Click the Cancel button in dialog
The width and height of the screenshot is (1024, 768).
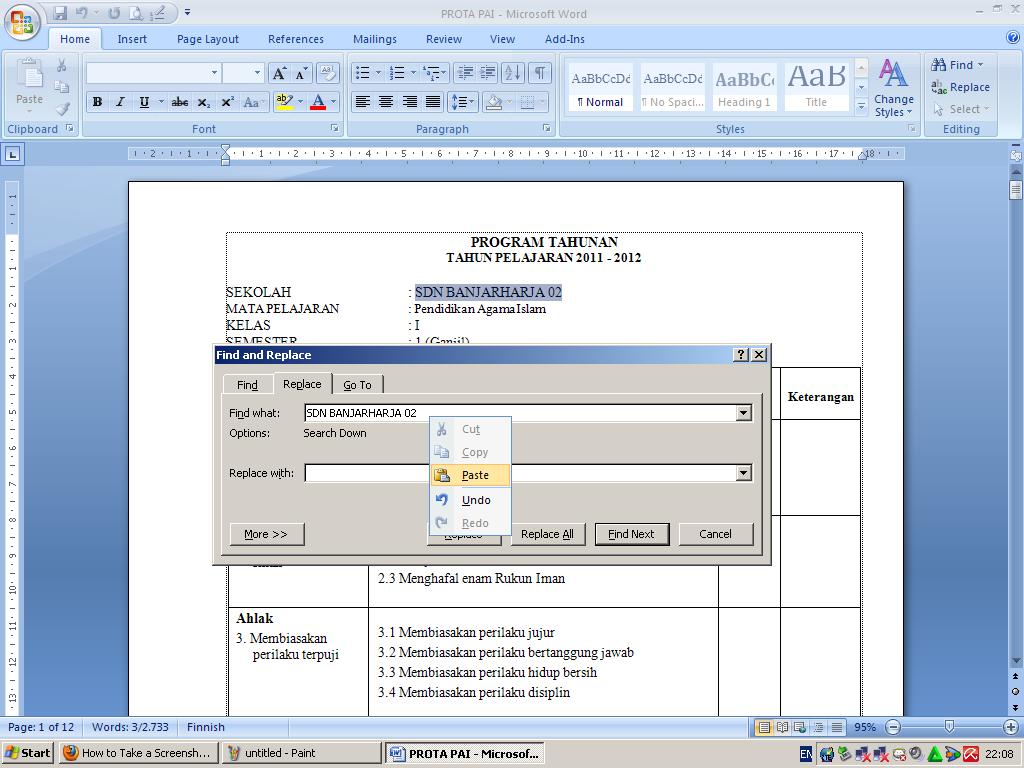point(716,534)
